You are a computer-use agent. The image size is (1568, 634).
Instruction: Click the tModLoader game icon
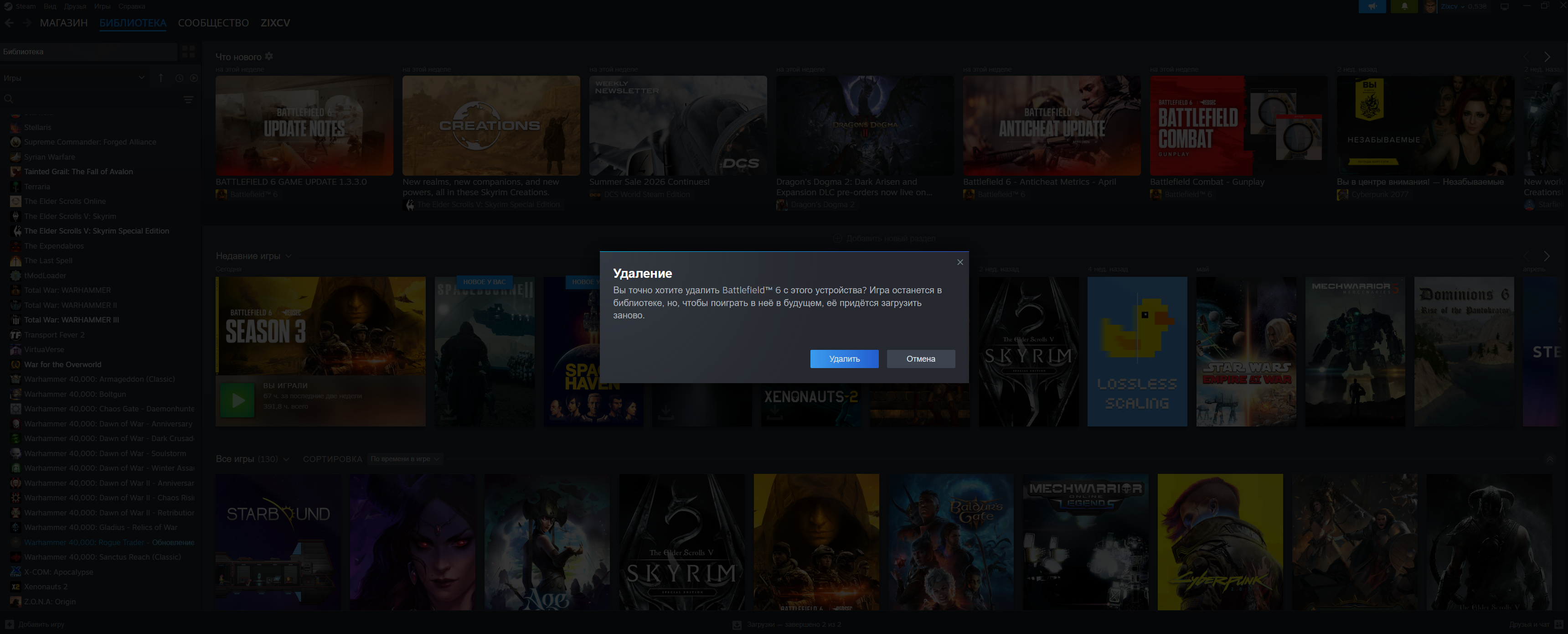click(x=16, y=275)
